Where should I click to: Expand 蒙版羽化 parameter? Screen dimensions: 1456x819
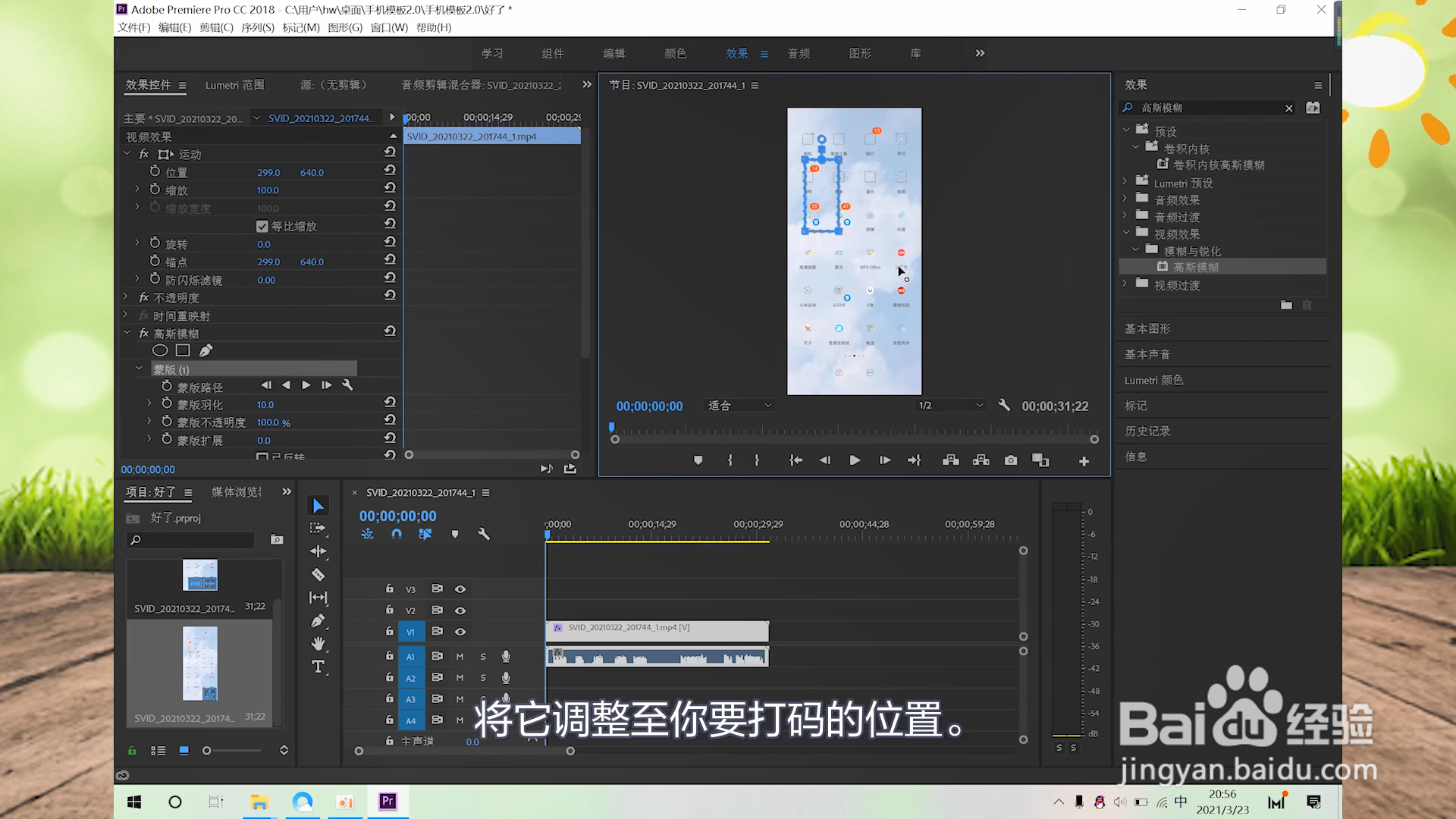[149, 403]
